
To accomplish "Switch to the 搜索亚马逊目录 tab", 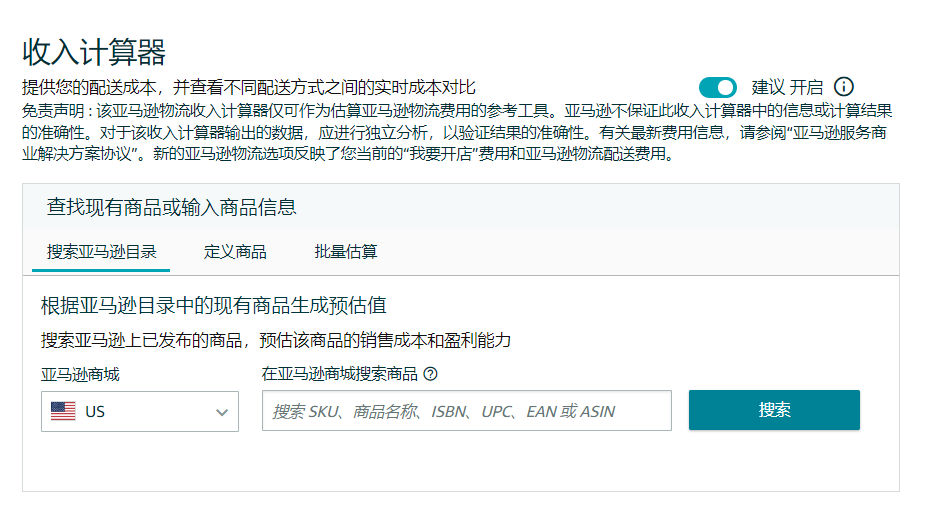I will tap(101, 251).
